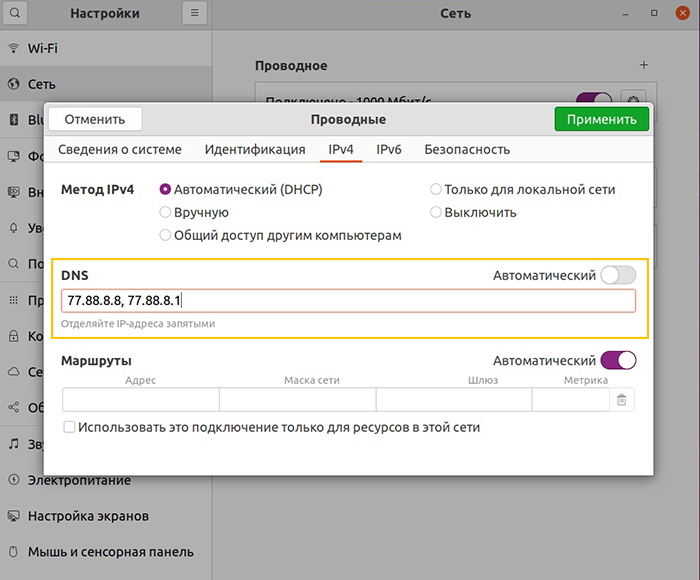Click the plus icon to add wired connection

click(643, 66)
